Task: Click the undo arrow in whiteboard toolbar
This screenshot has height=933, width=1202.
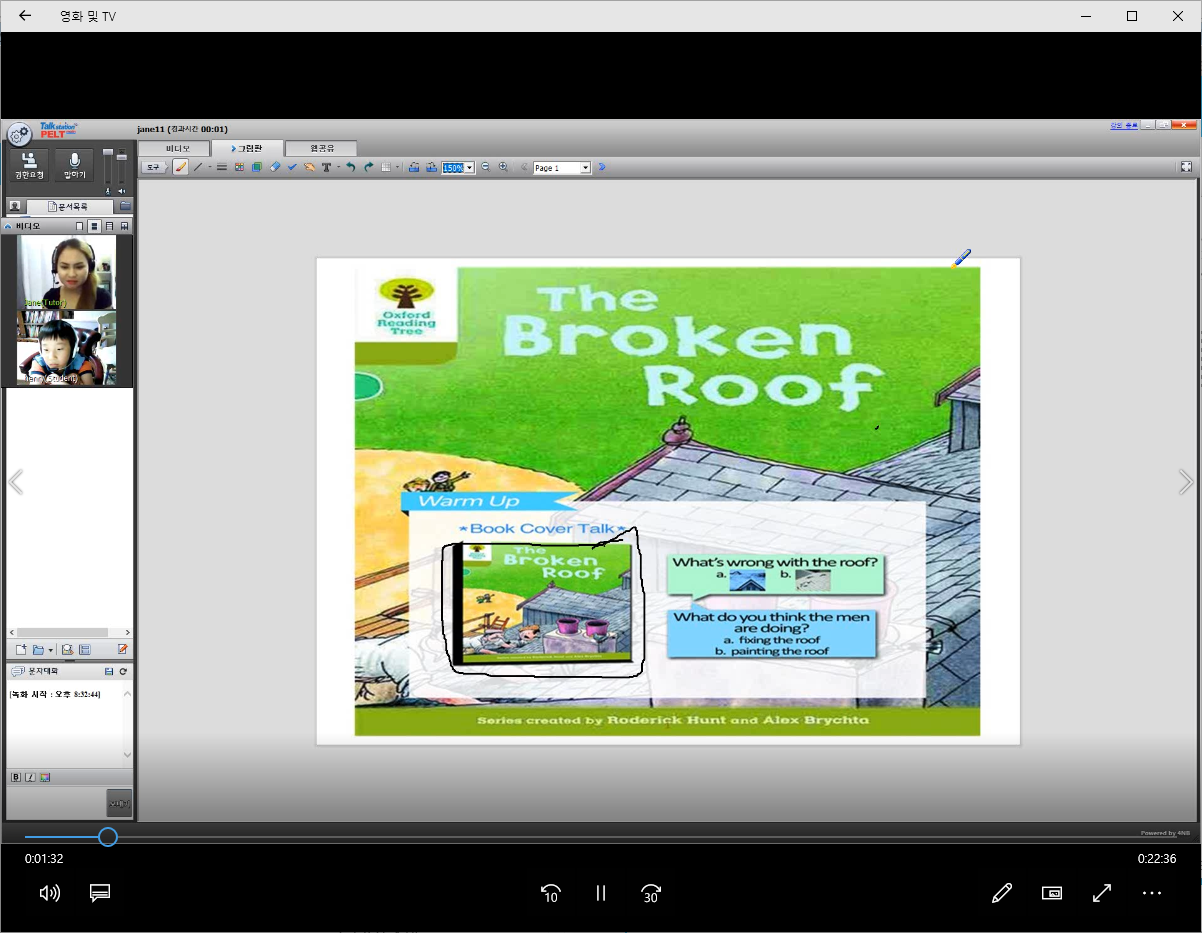Action: tap(351, 167)
